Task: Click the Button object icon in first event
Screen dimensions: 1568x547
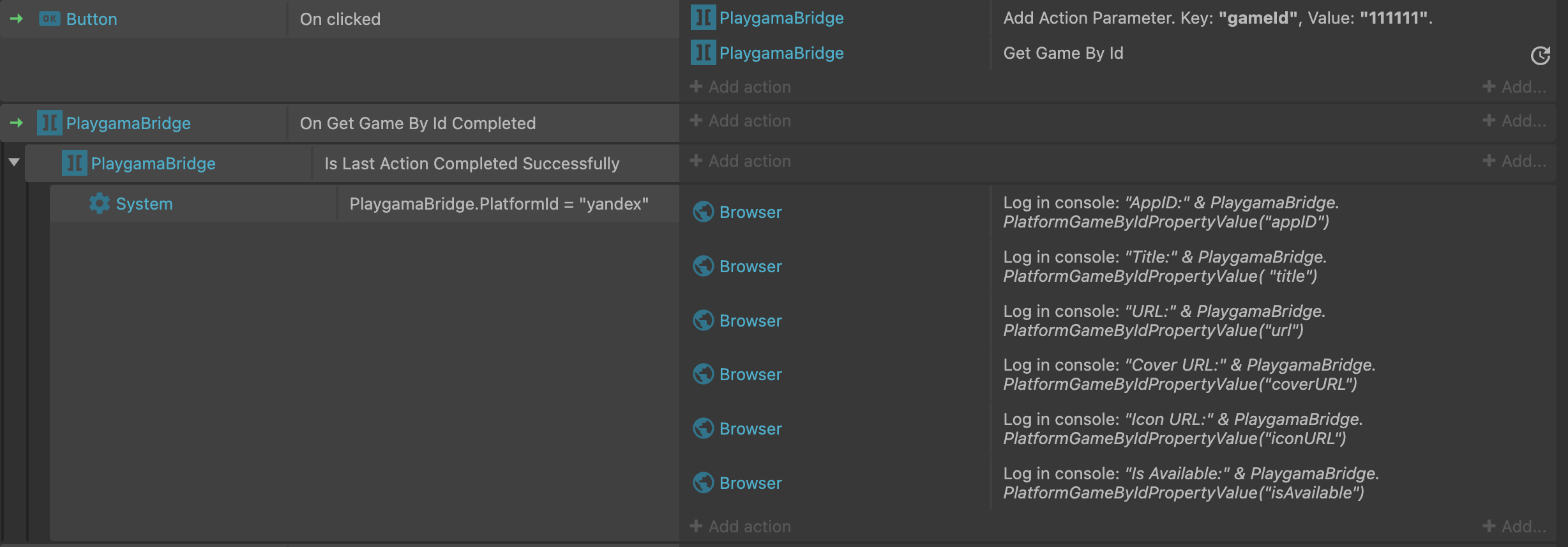Action: coord(49,19)
